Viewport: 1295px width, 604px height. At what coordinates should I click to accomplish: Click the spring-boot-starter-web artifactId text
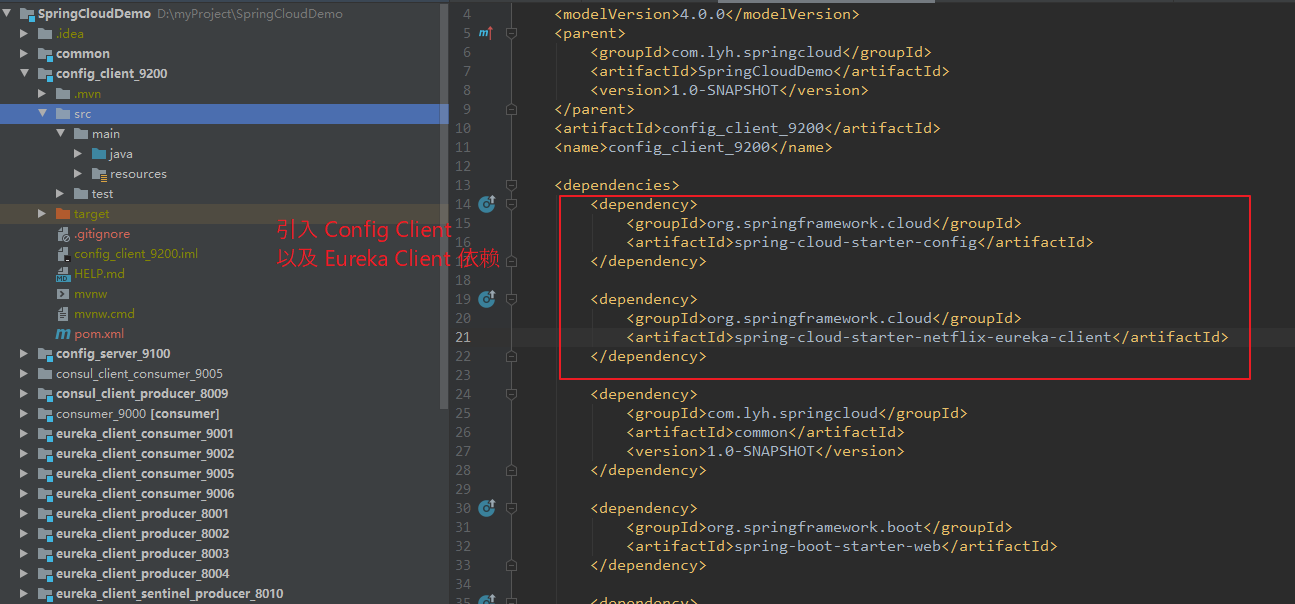837,546
